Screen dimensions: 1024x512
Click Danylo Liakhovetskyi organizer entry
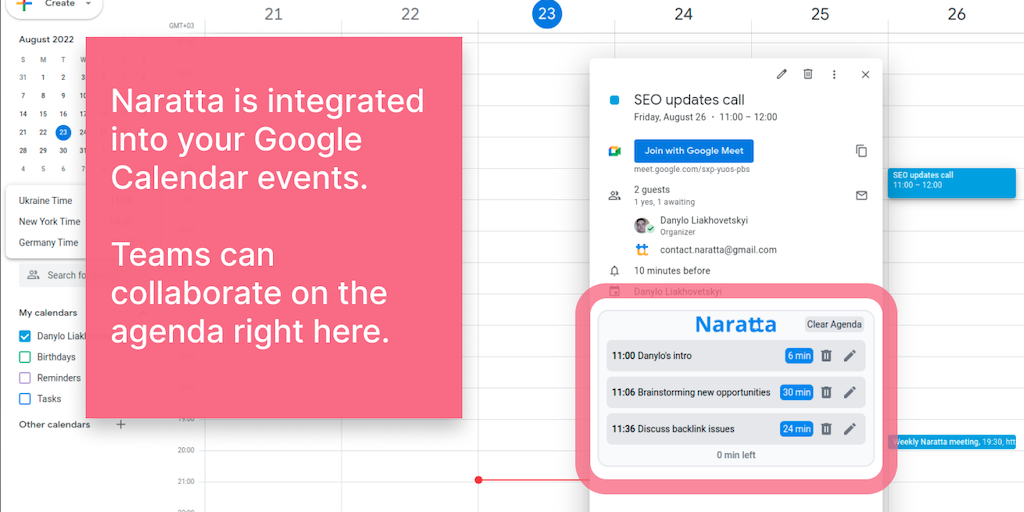pos(703,225)
